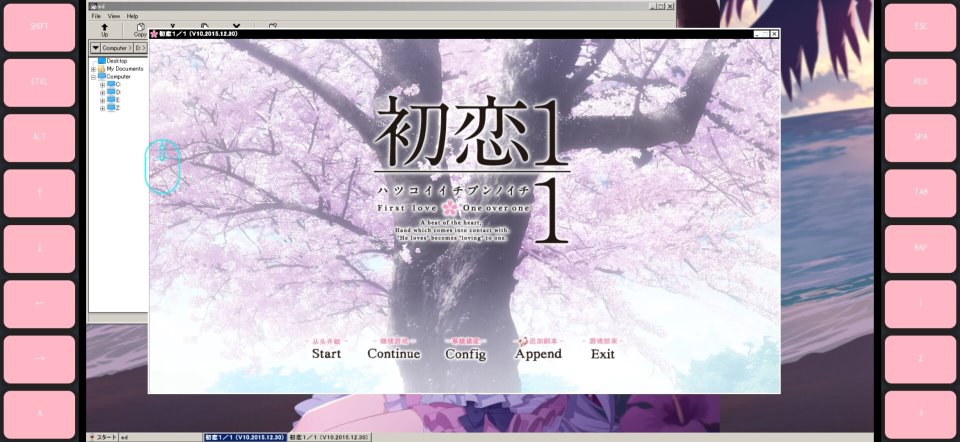Click the Computer icon in the tree
Viewport: 960px width, 442px height.
pos(102,77)
